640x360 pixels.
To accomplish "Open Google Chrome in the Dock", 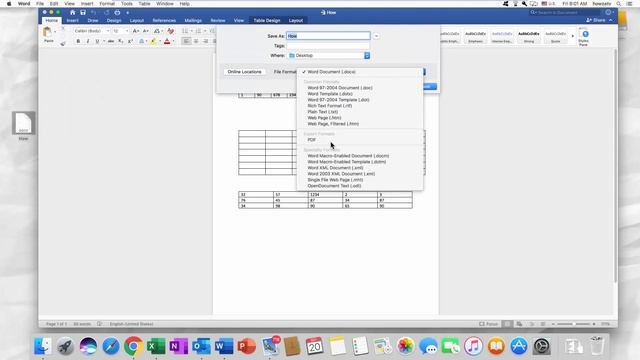I will pos(133,347).
